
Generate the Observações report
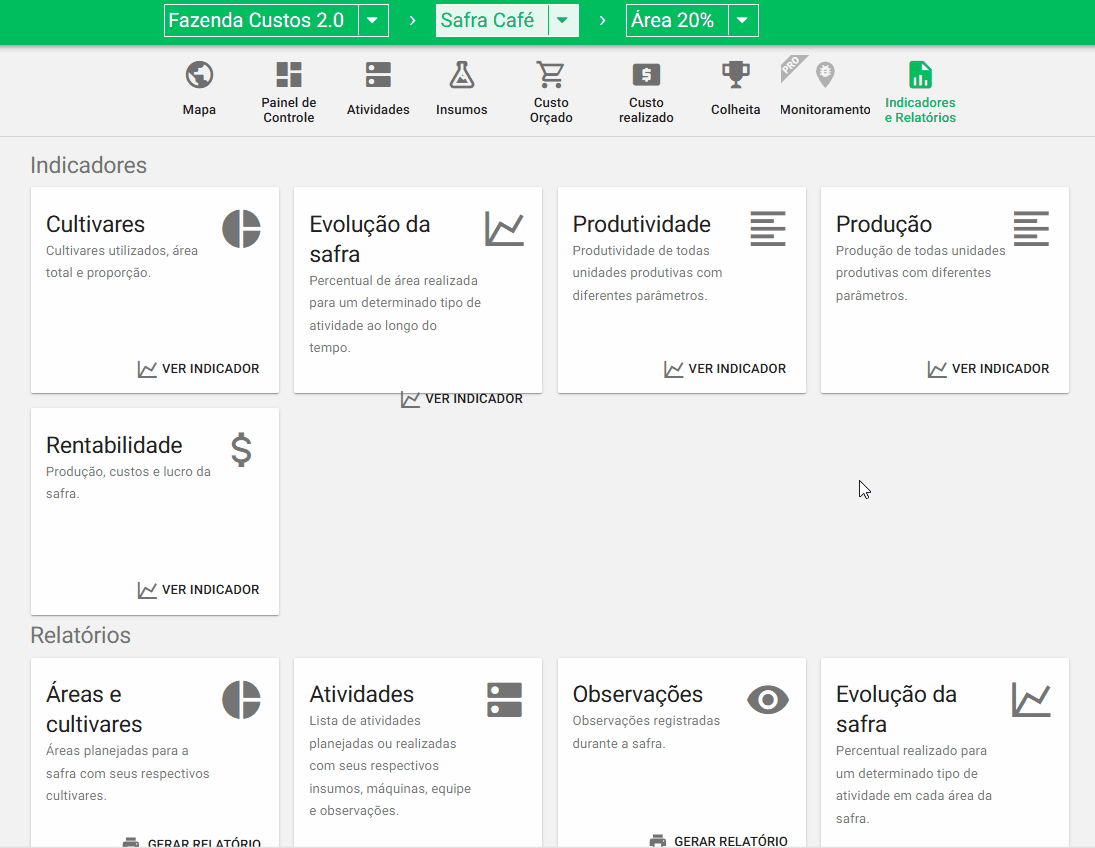[x=719, y=841]
